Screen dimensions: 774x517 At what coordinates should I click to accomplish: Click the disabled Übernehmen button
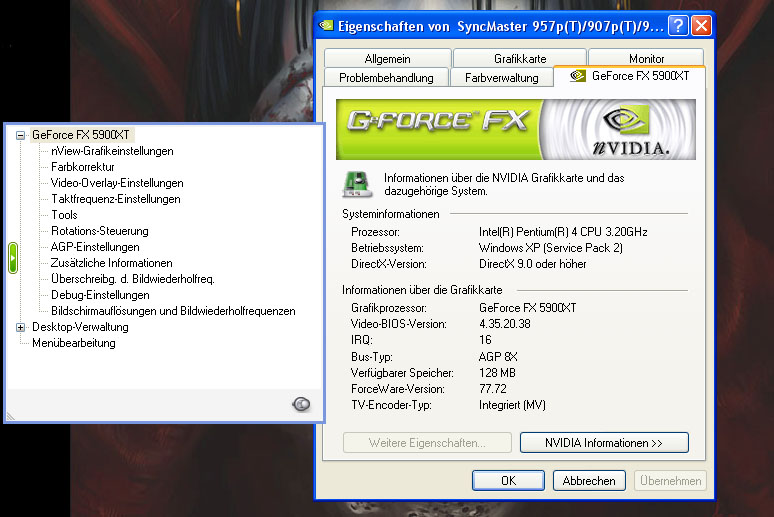(x=670, y=481)
